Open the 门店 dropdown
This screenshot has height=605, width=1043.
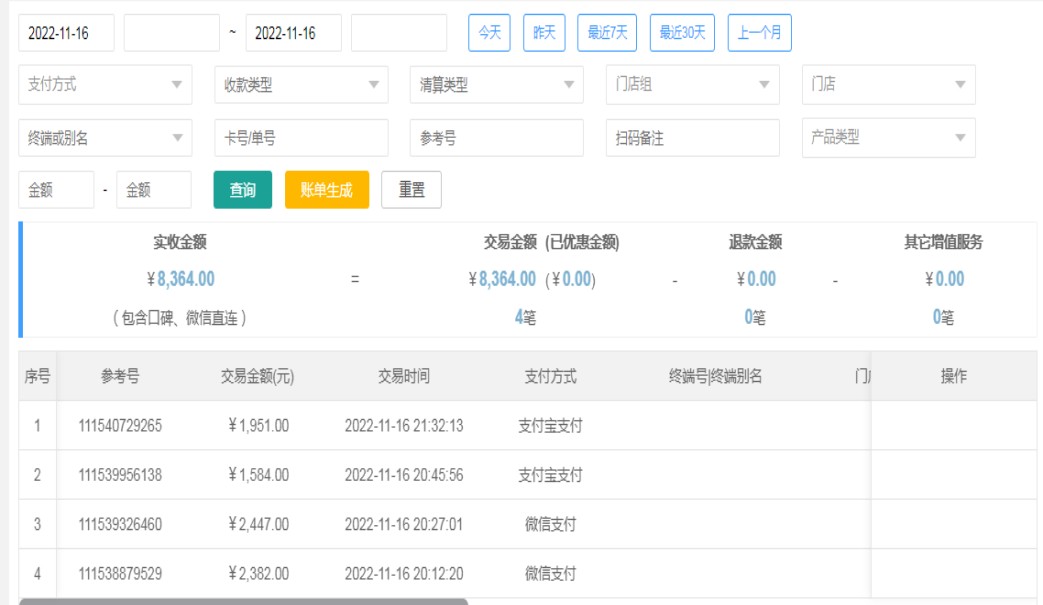888,85
